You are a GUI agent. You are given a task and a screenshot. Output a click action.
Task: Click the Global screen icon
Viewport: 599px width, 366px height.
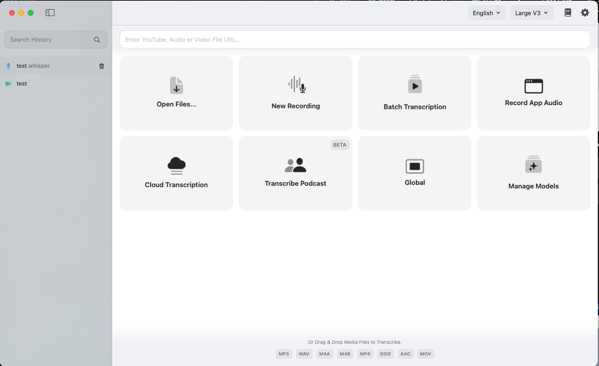click(415, 166)
